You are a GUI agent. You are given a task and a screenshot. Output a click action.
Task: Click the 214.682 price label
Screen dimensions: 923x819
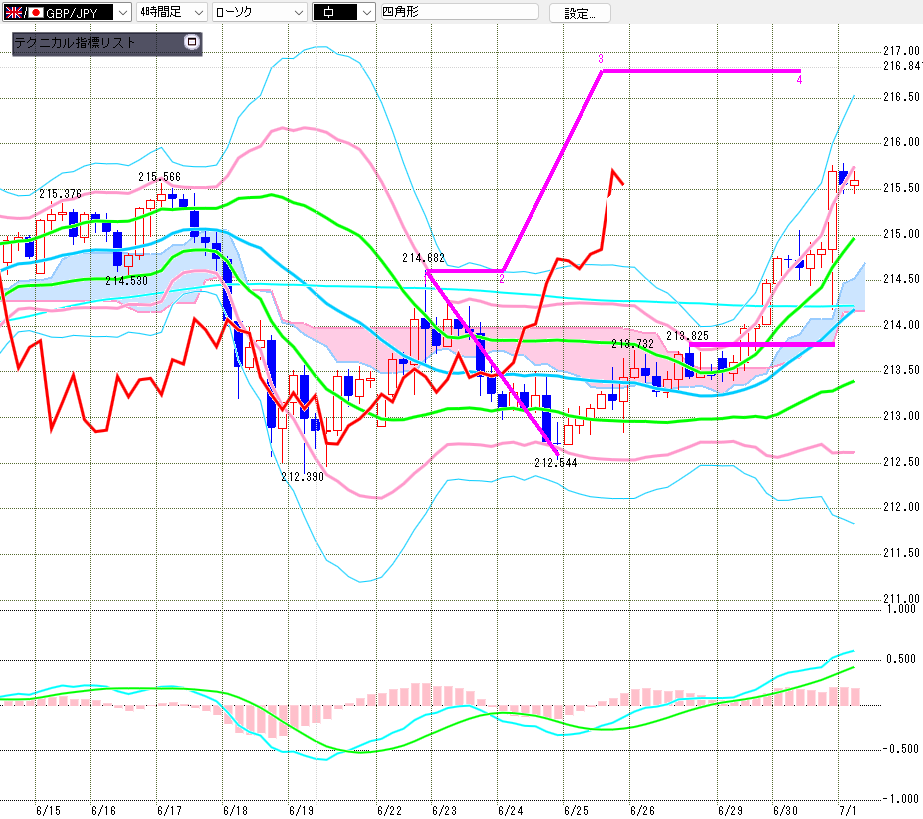point(423,258)
